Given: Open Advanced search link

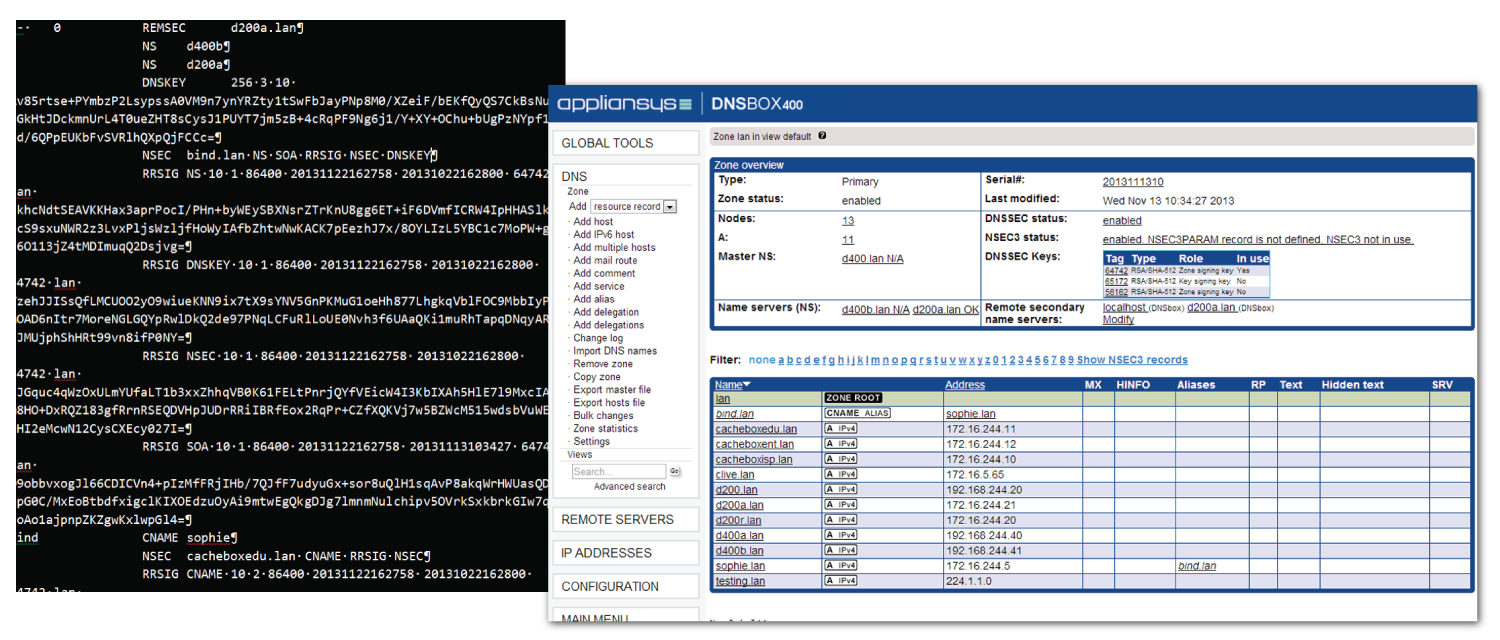Looking at the screenshot, I should [x=629, y=487].
